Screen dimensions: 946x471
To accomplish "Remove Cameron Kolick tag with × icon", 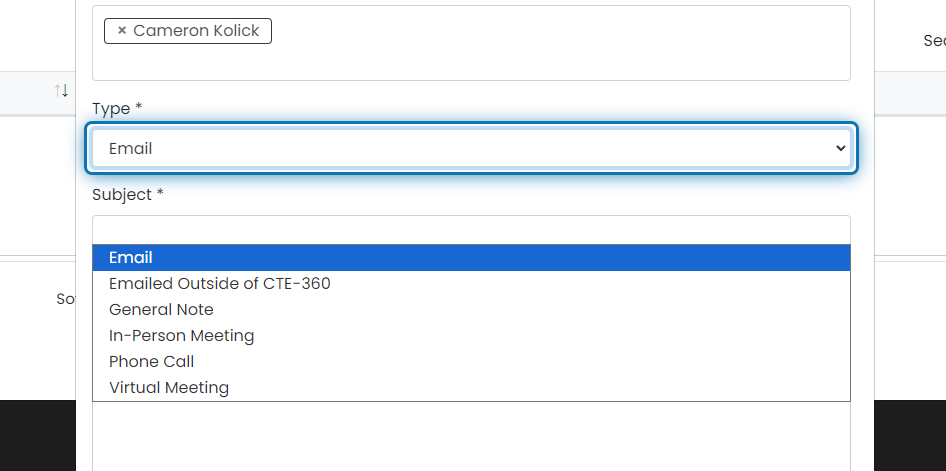I will (x=121, y=31).
